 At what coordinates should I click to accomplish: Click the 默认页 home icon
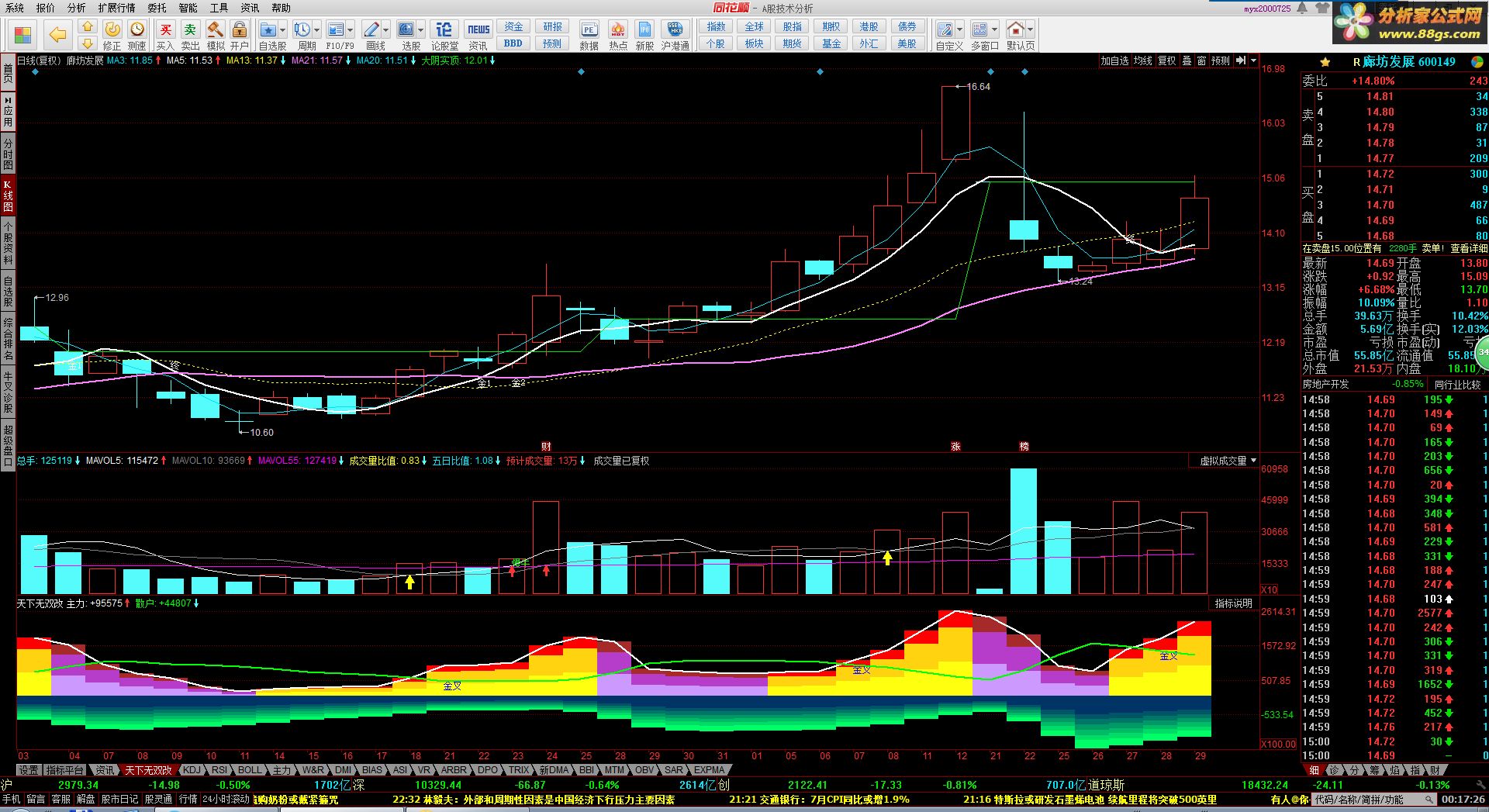click(x=1015, y=29)
